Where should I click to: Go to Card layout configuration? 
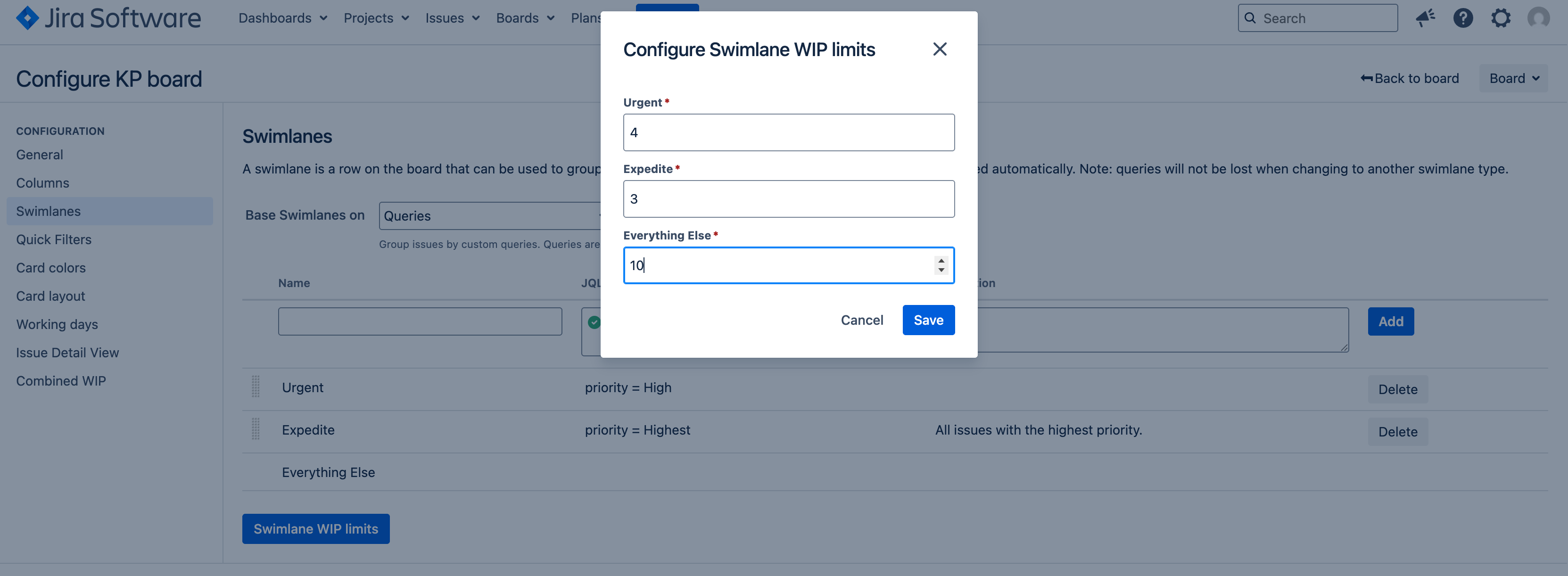50,296
